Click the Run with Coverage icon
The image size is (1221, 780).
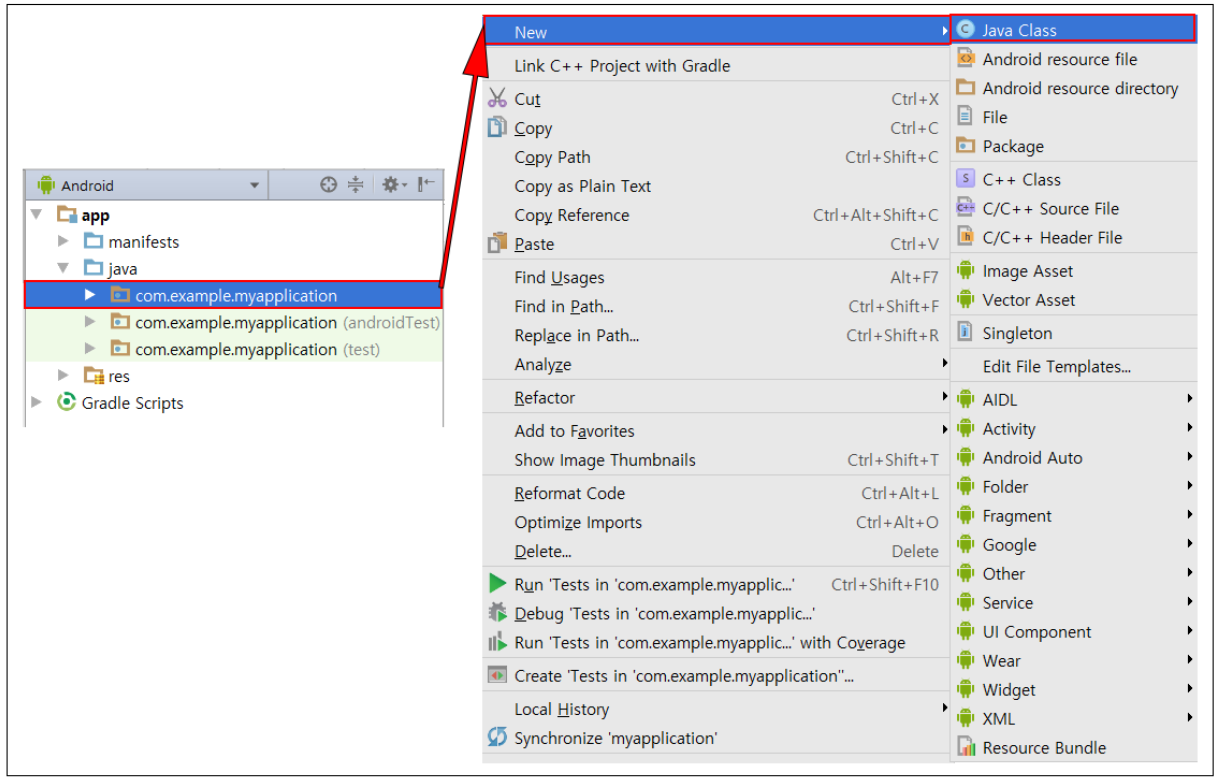tap(497, 642)
